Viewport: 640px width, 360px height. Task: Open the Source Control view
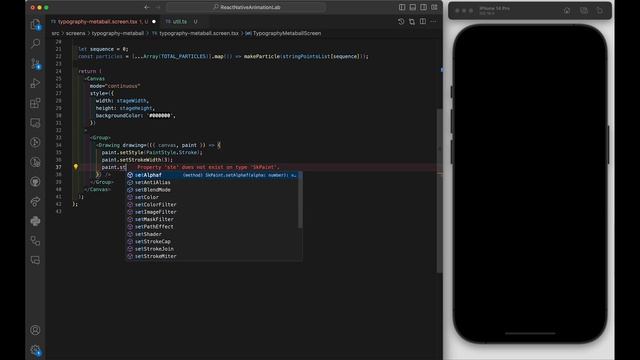point(36,63)
